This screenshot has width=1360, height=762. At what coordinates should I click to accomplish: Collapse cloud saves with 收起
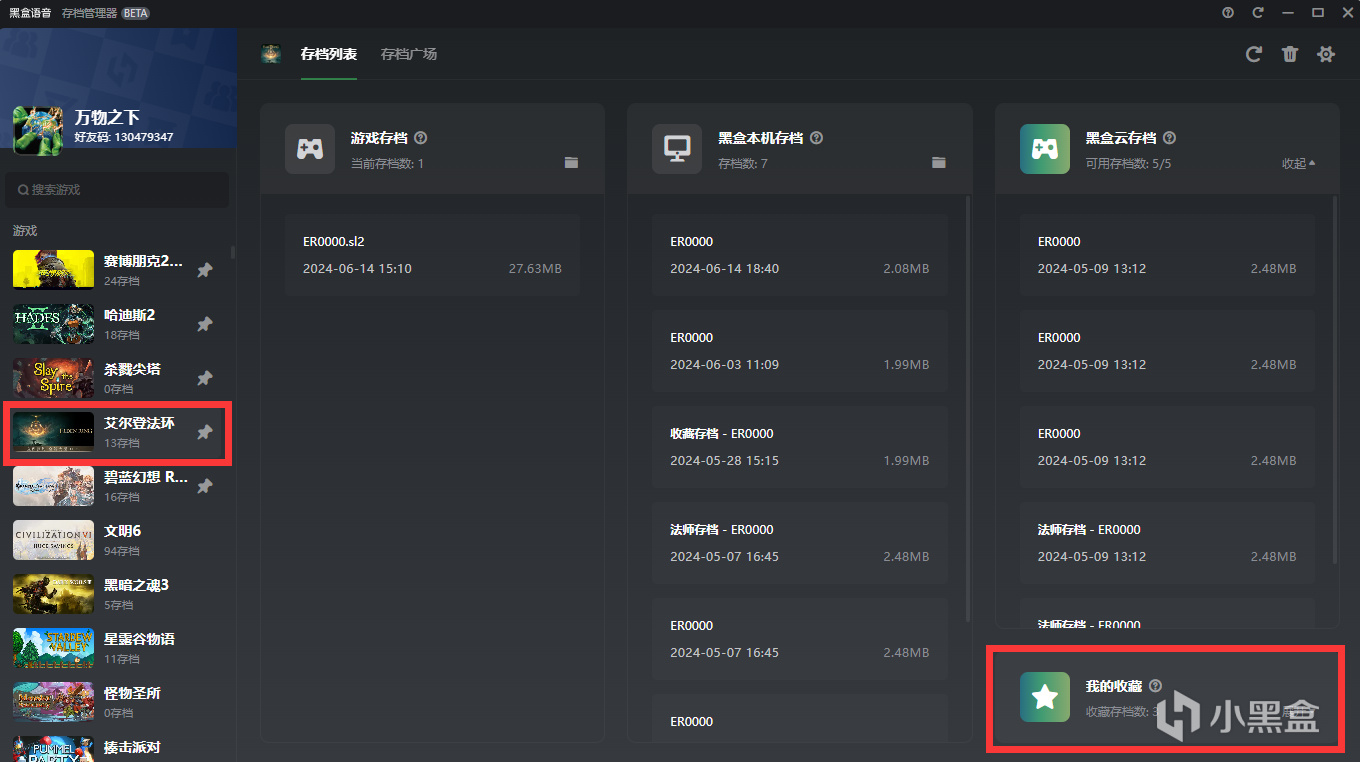(x=1299, y=164)
